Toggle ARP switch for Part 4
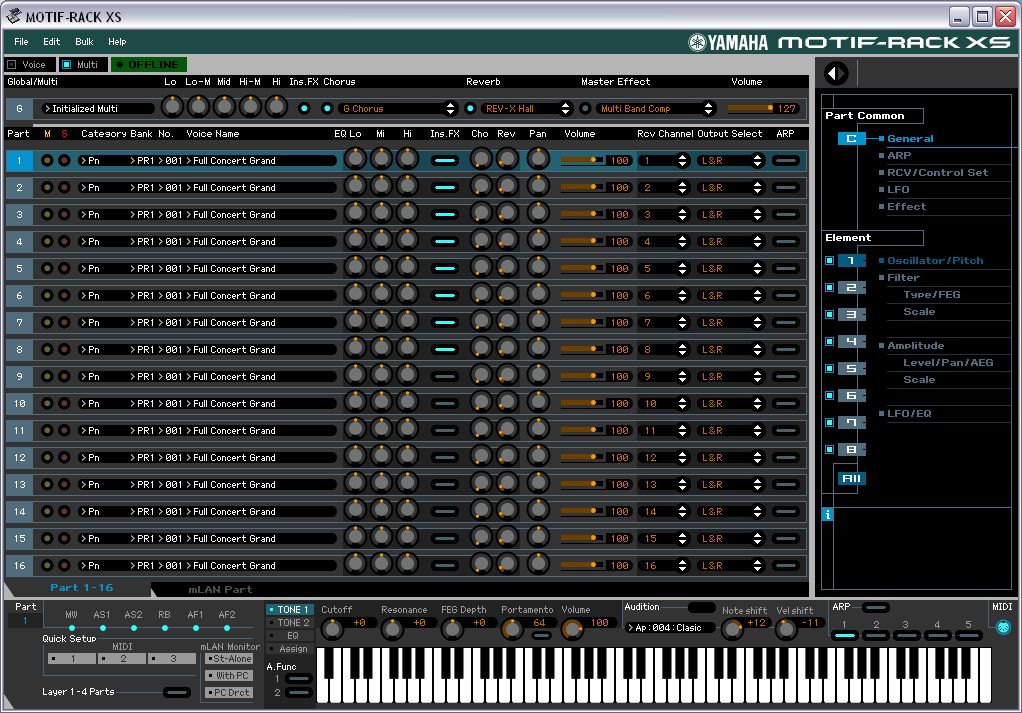Image resolution: width=1022 pixels, height=713 pixels. (x=786, y=241)
